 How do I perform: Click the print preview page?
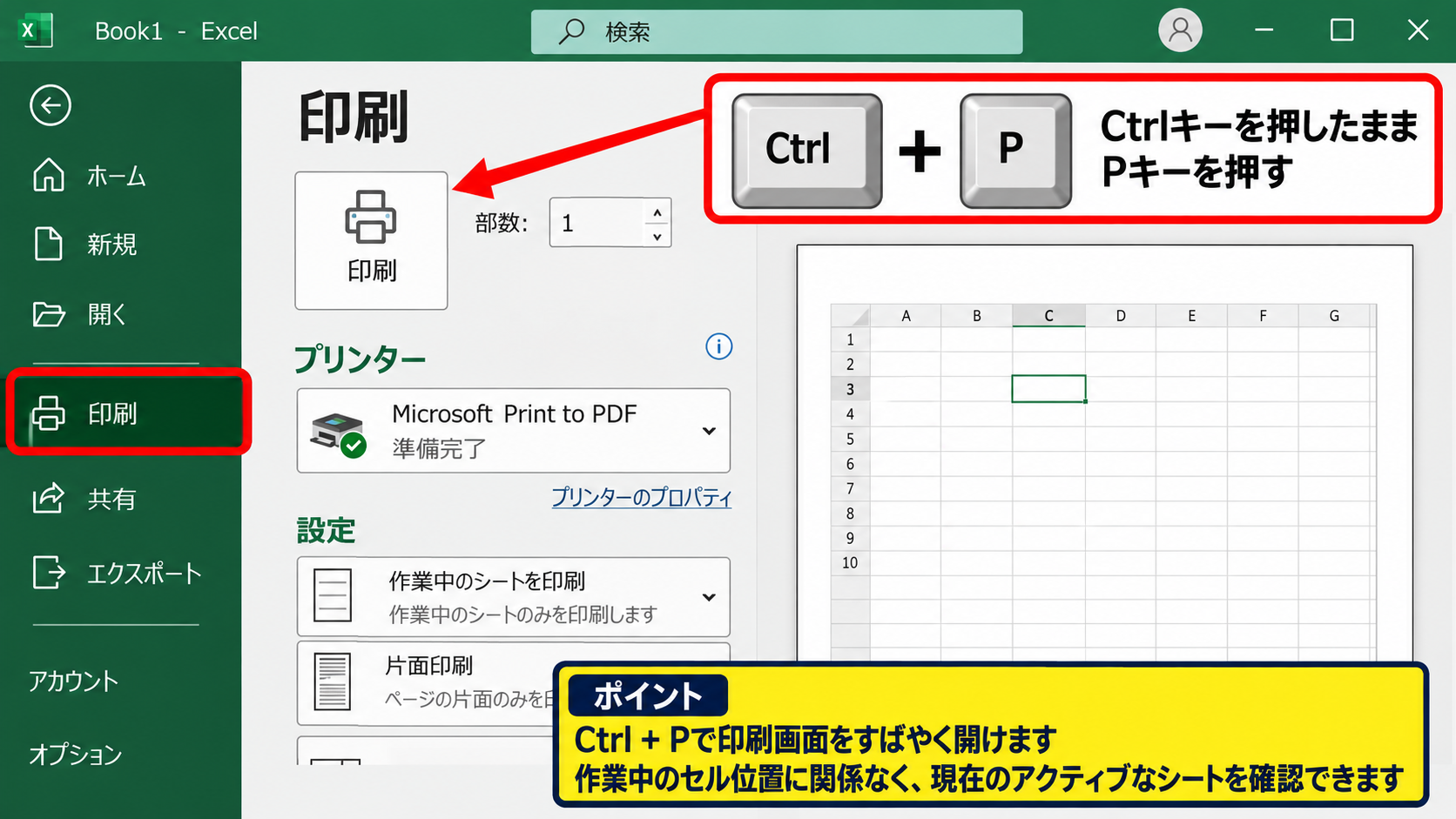pos(1104,453)
